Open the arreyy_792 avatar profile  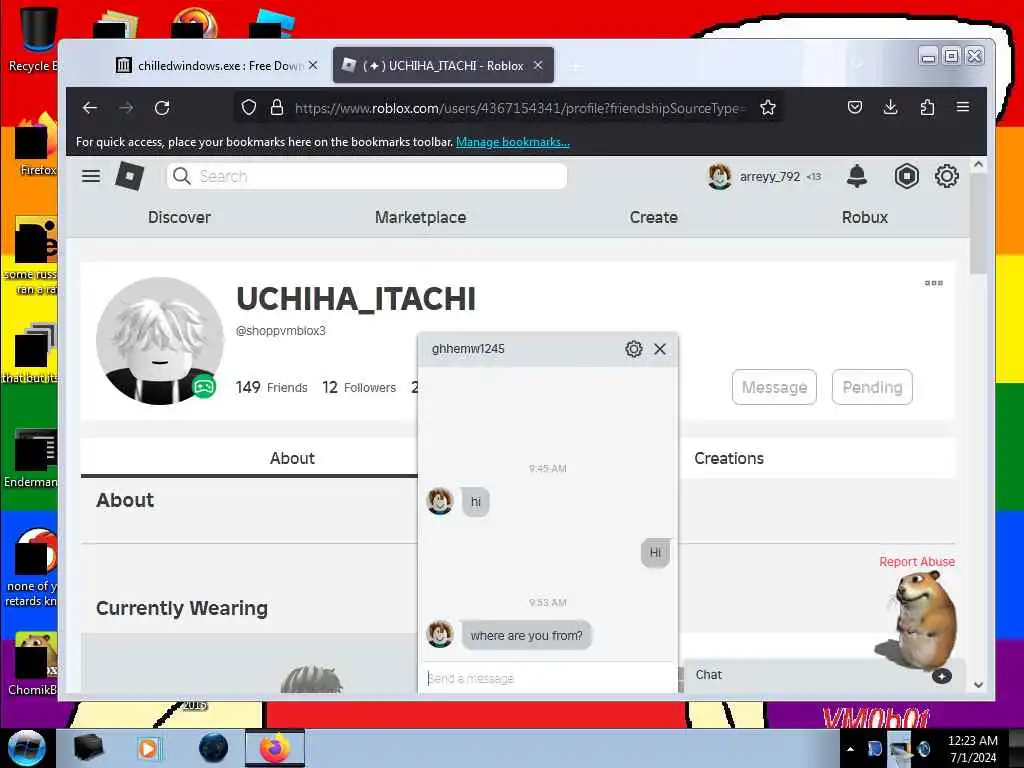pos(720,176)
